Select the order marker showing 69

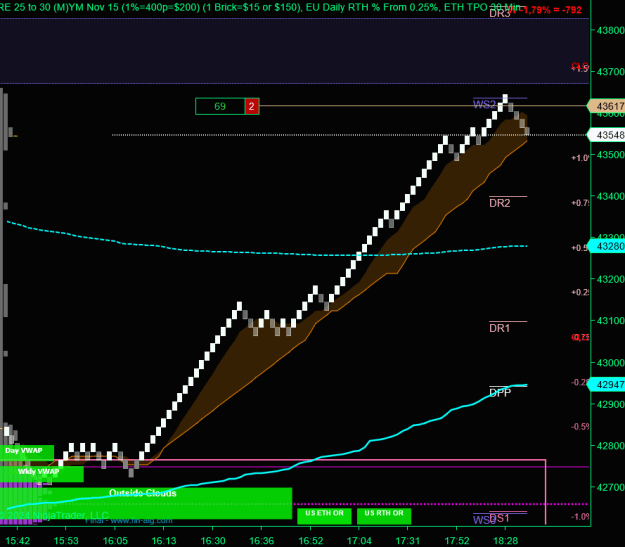click(220, 106)
